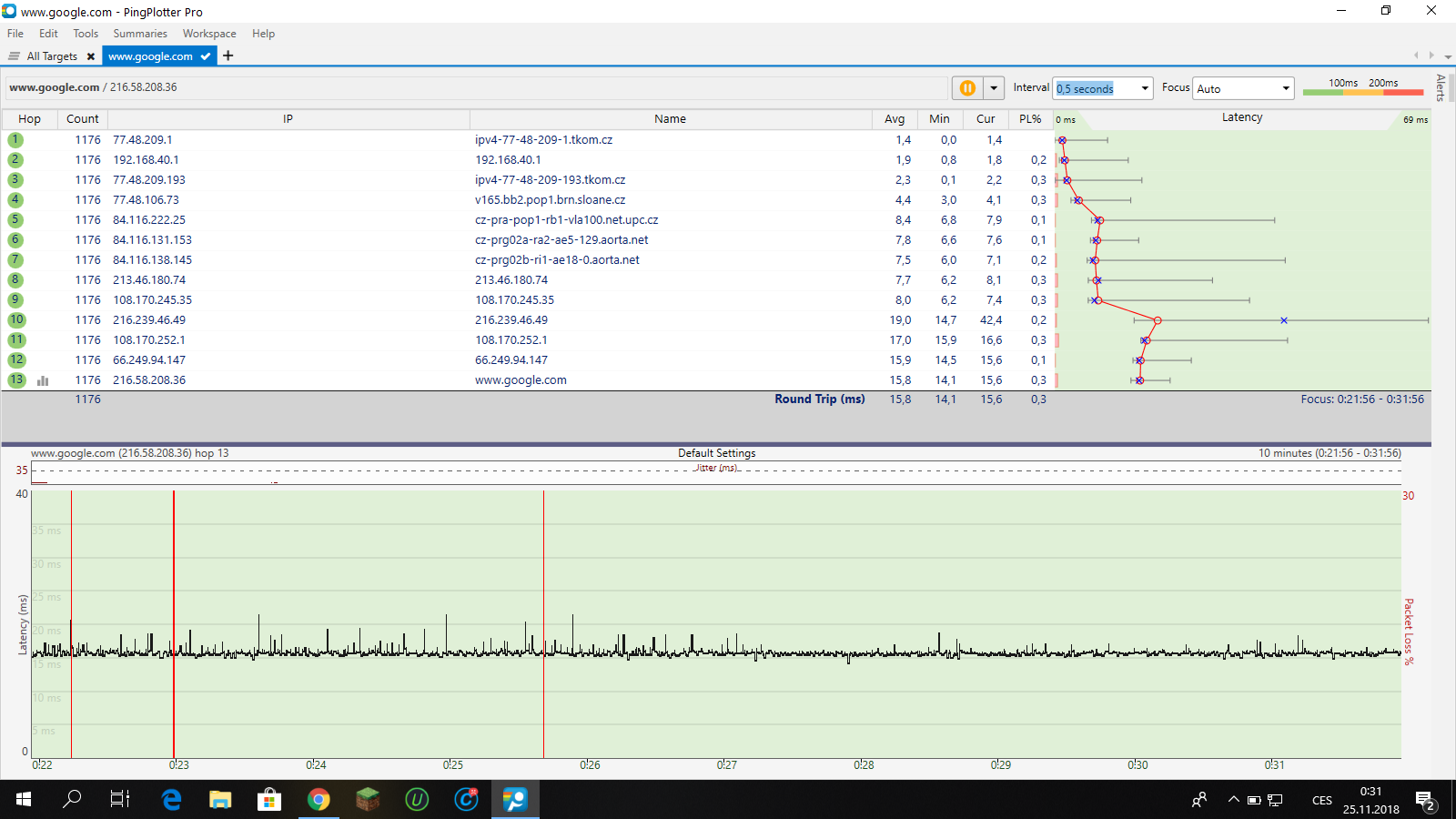The image size is (1456, 819).
Task: Click the All Targets list icon
Action: coord(15,56)
